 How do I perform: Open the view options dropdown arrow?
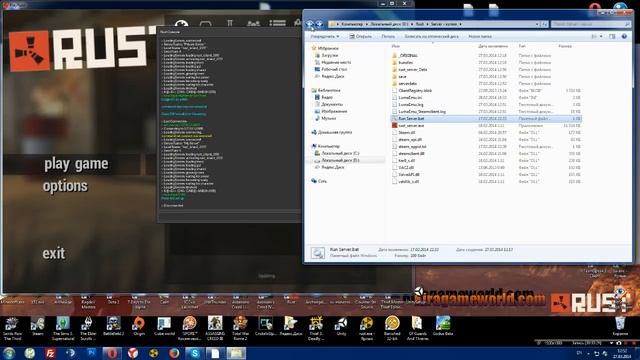coord(601,36)
